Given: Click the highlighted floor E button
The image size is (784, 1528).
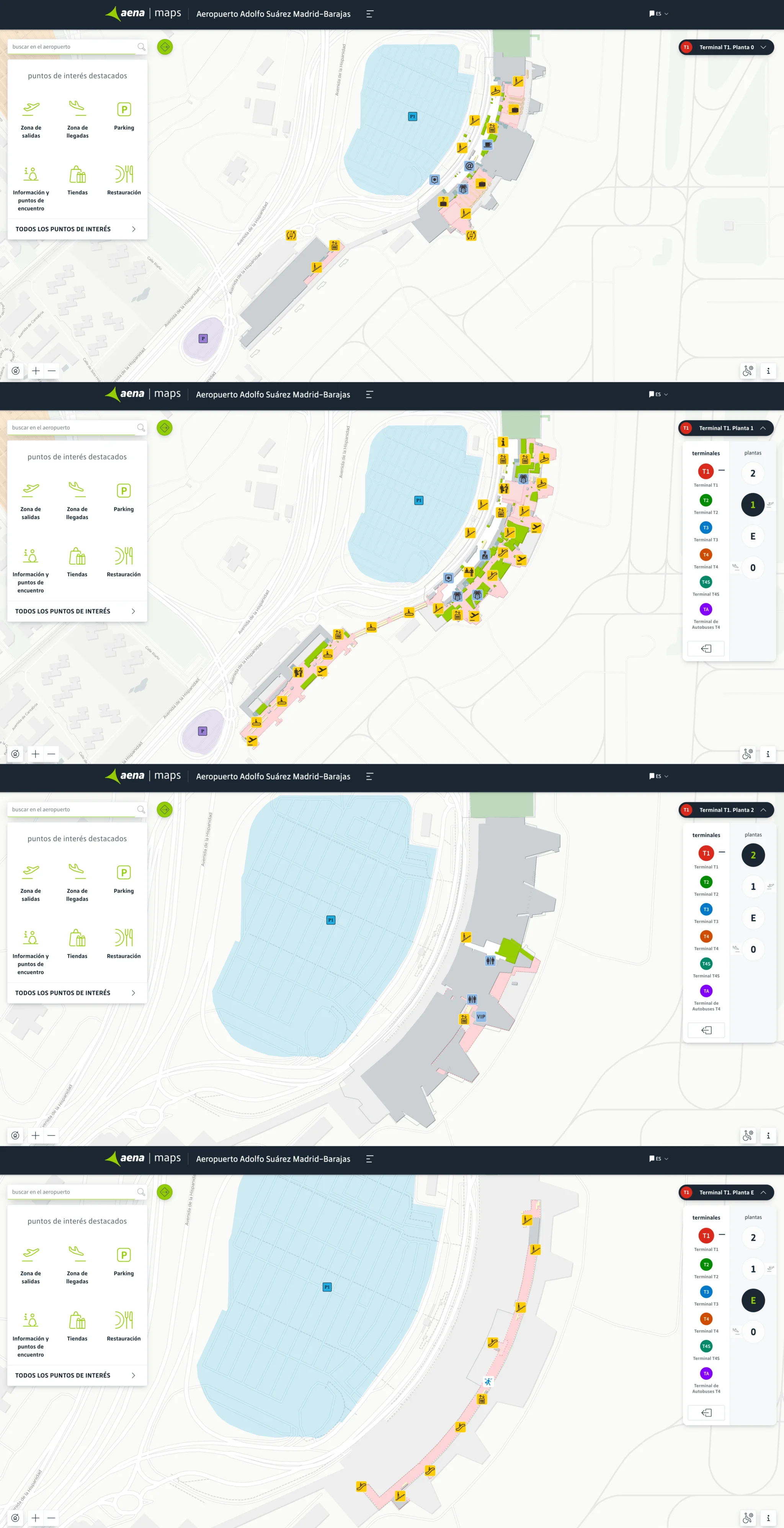Looking at the screenshot, I should (753, 1300).
